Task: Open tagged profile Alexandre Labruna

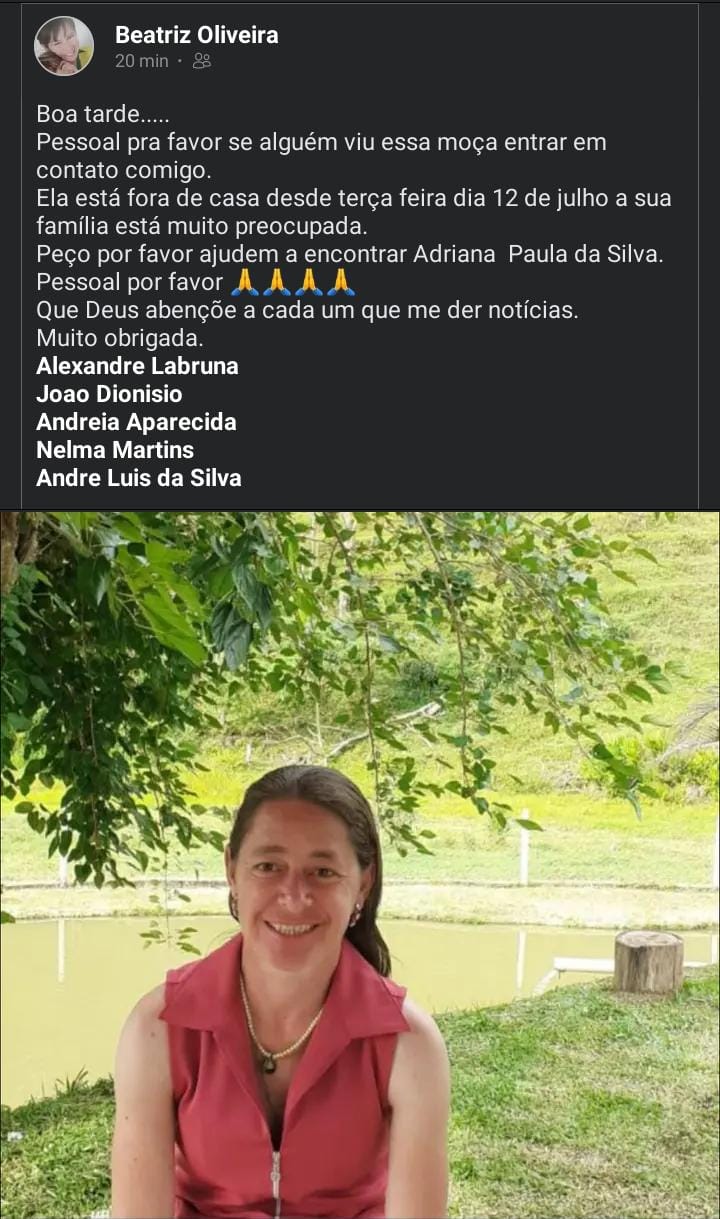Action: [137, 366]
